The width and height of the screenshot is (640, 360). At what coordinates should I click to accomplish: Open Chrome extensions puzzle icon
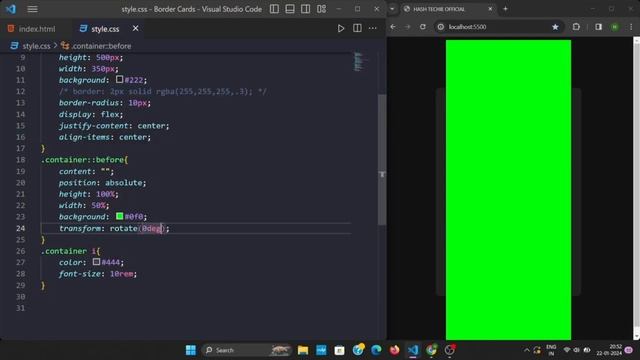(576, 27)
